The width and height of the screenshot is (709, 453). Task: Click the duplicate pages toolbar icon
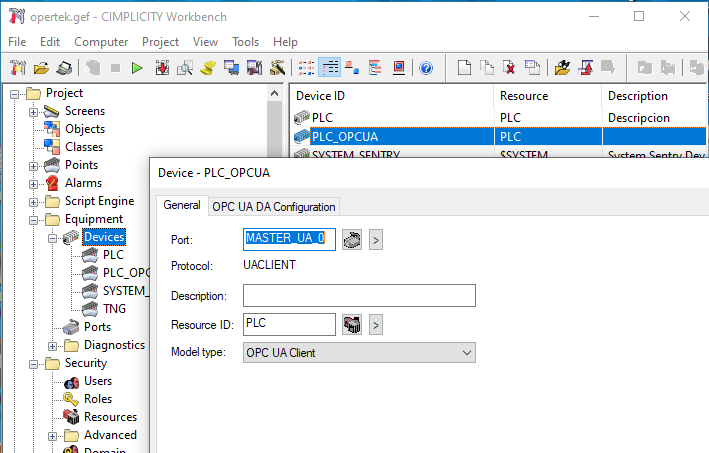tap(487, 68)
